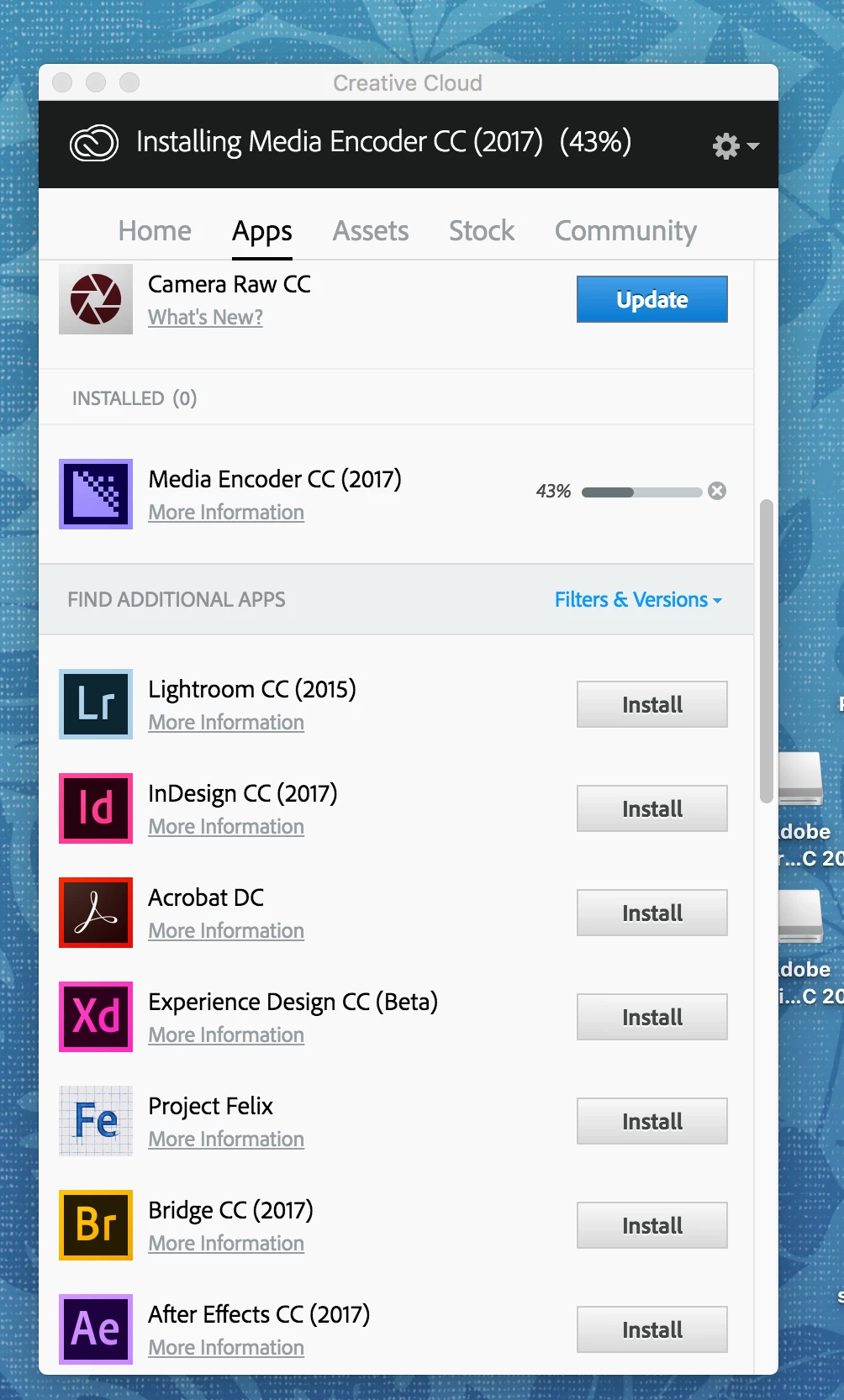
Task: Click the Experience Design Xd icon
Action: (96, 1017)
